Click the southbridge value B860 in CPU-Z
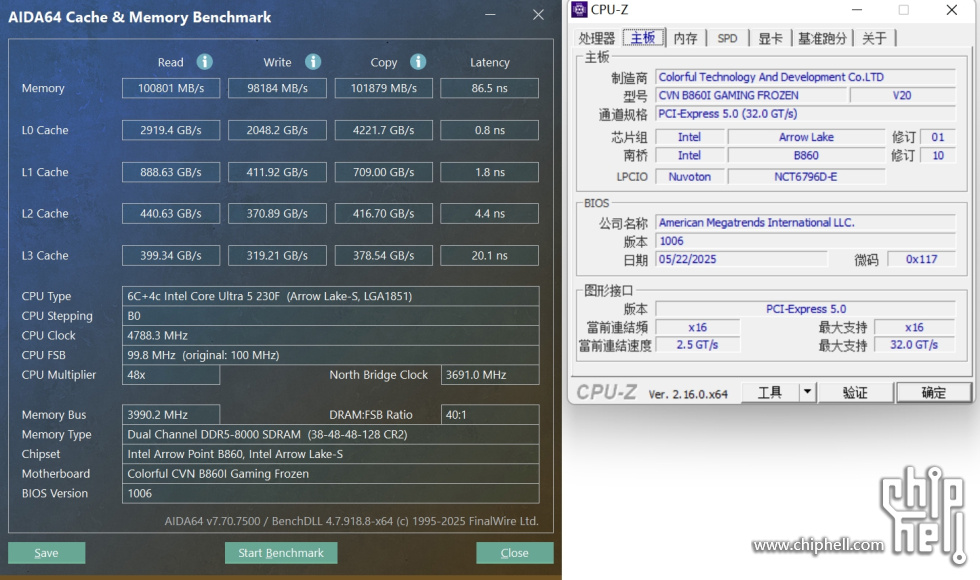980x580 pixels. (806, 155)
